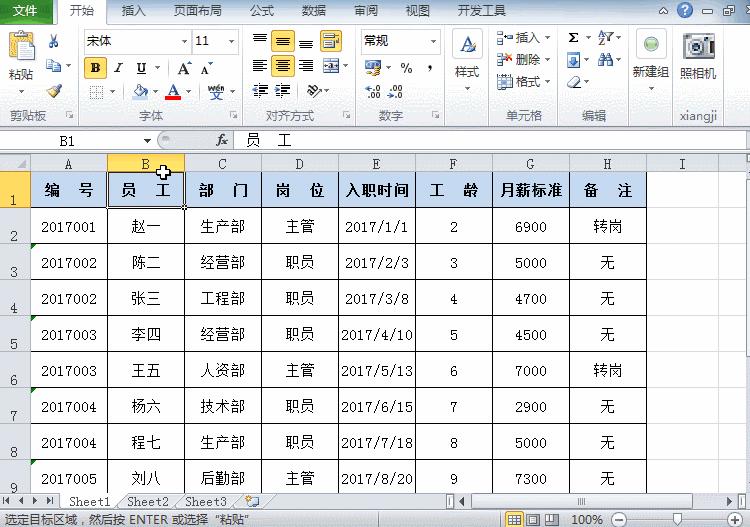The height and width of the screenshot is (527, 750).
Task: Click the insert function fx icon
Action: [x=222, y=141]
